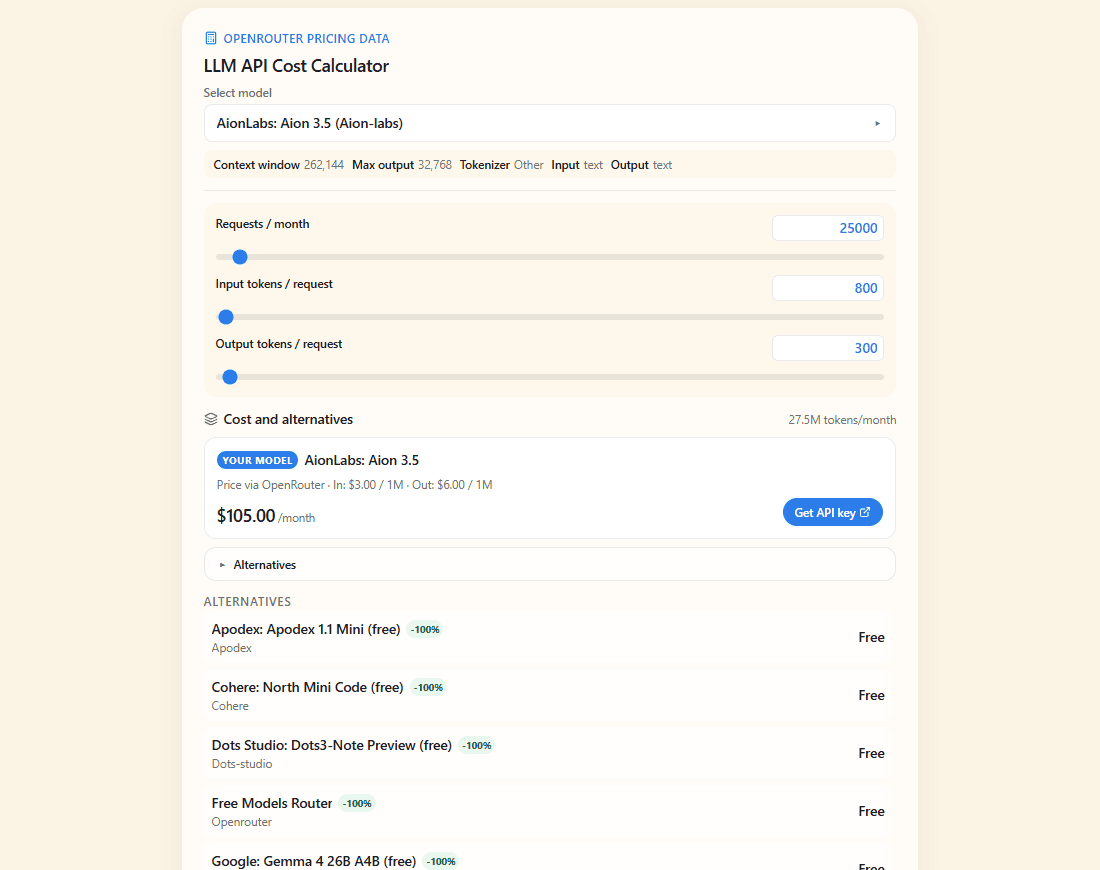
Task: Click the Free price on the Cohere row
Action: point(871,695)
